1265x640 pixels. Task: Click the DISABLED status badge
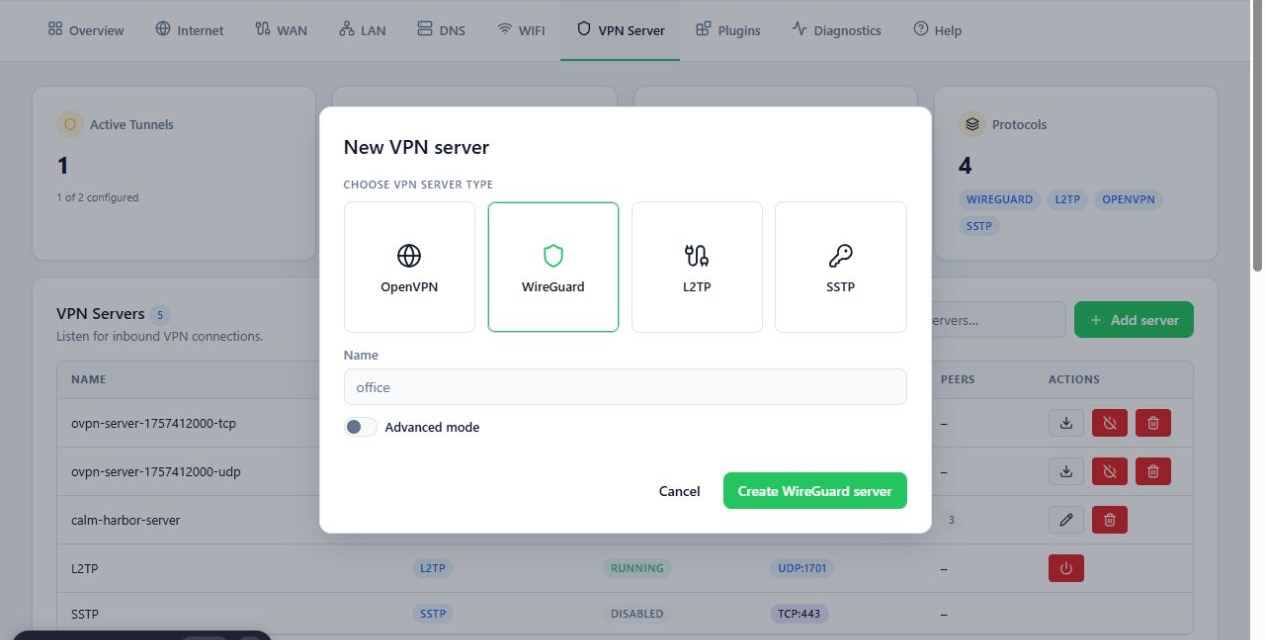coord(637,614)
